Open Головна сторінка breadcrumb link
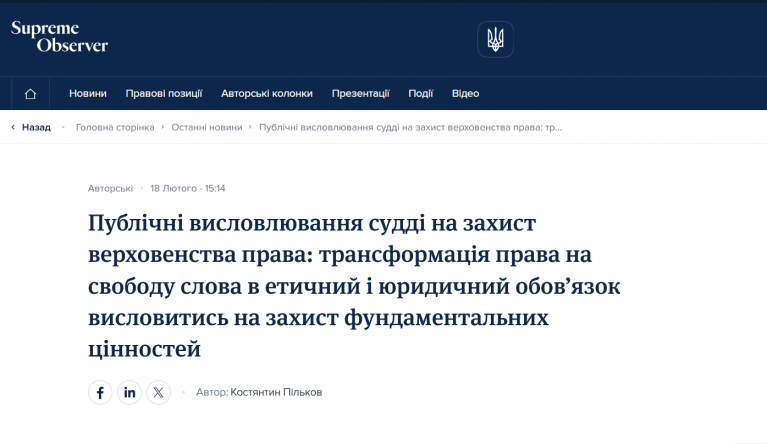 click(115, 127)
